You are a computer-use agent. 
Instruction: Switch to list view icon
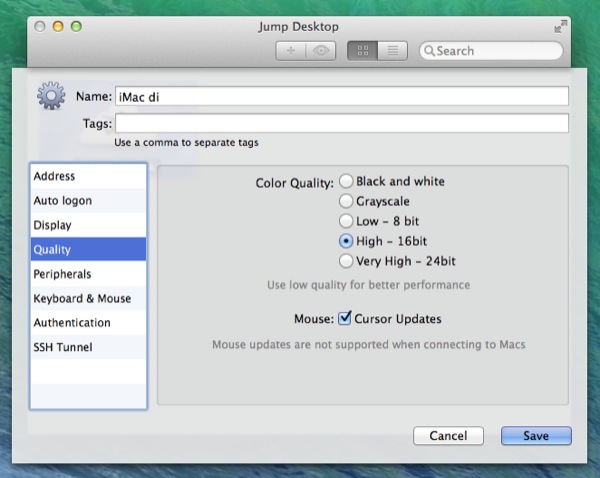point(393,51)
